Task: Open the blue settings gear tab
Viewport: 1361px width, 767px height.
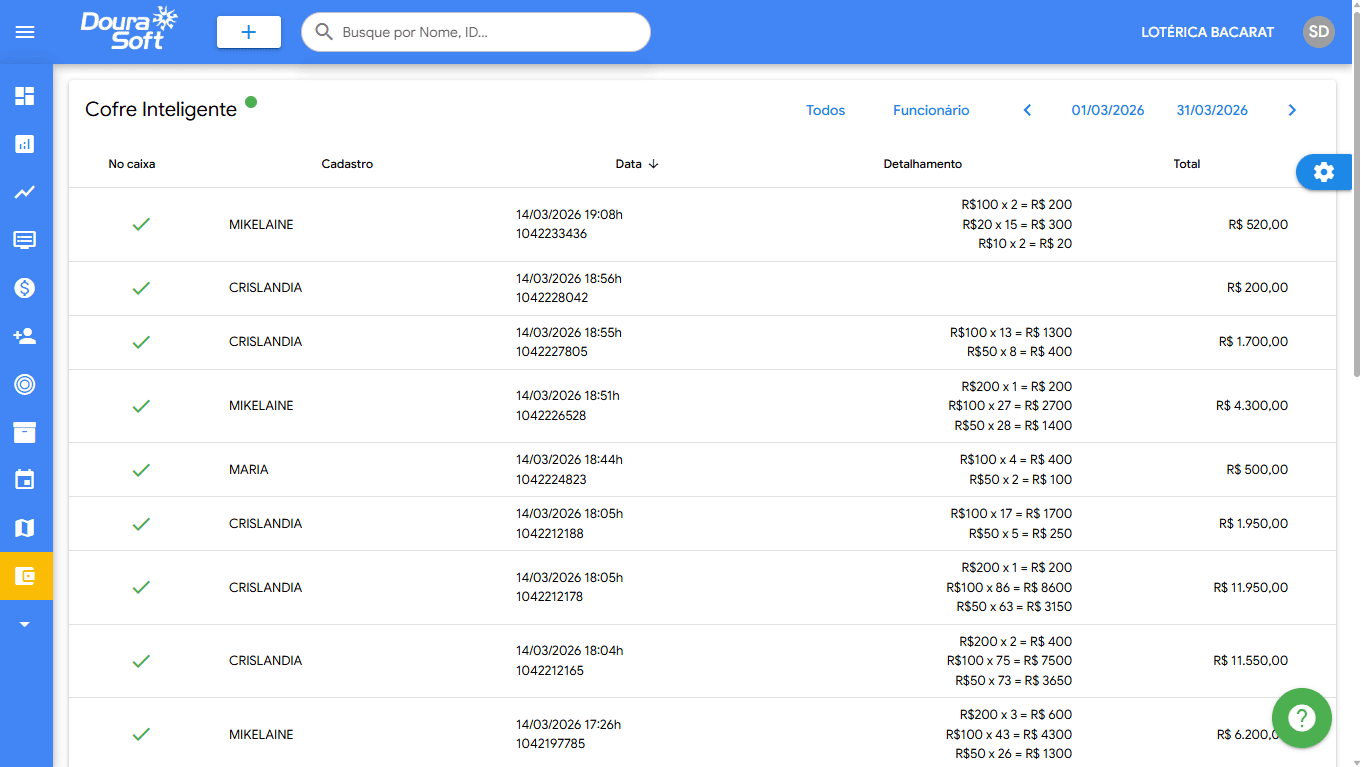Action: (1323, 172)
